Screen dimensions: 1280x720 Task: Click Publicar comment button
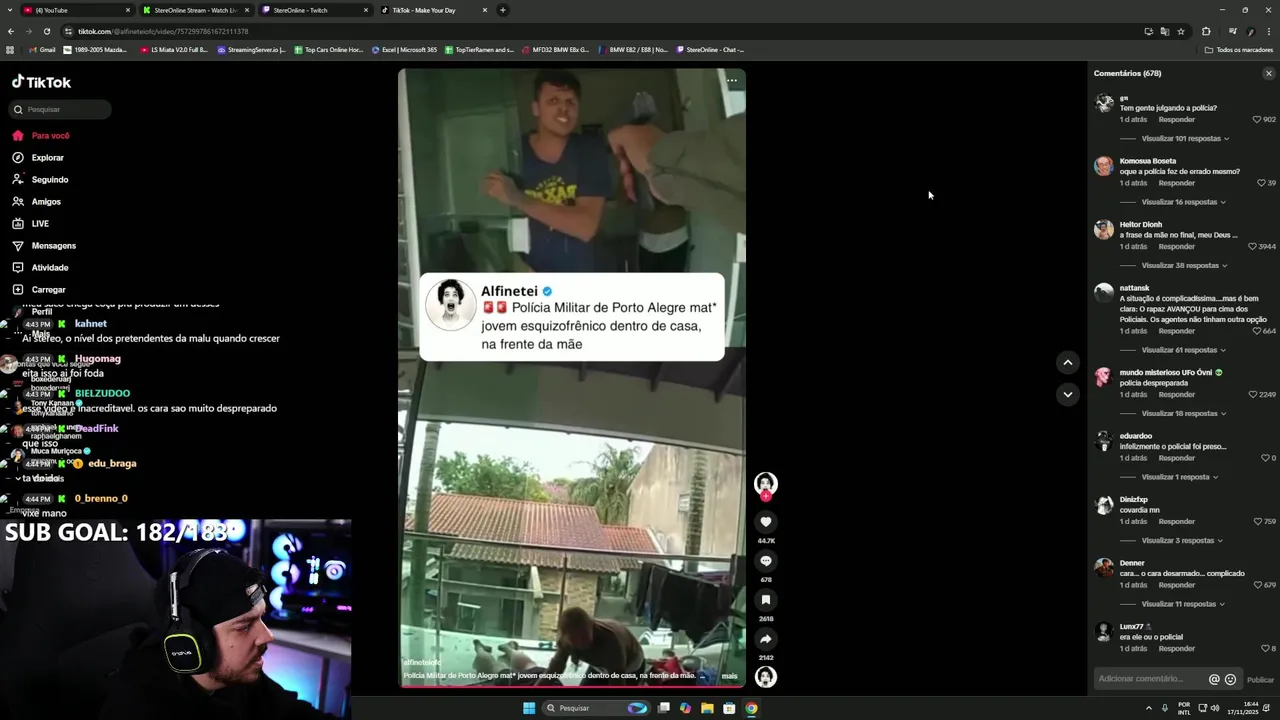coord(1260,680)
